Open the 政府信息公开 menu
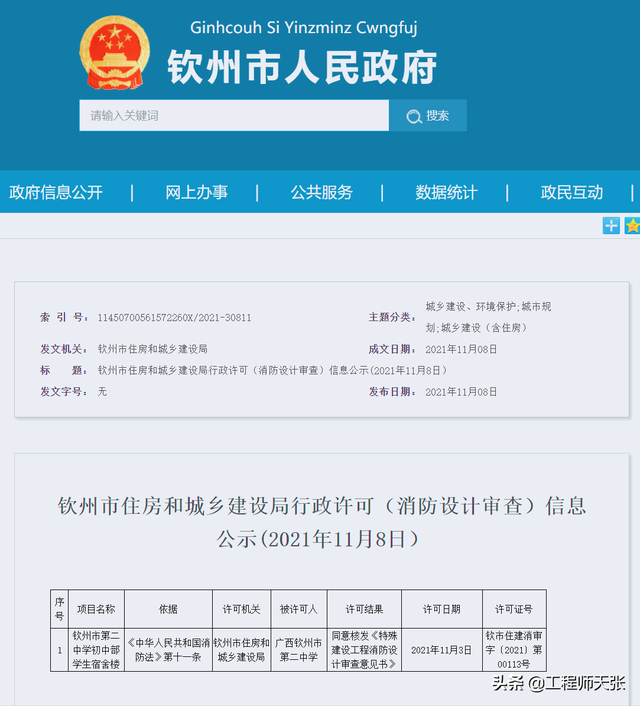Image resolution: width=640 pixels, height=706 pixels. tap(56, 192)
